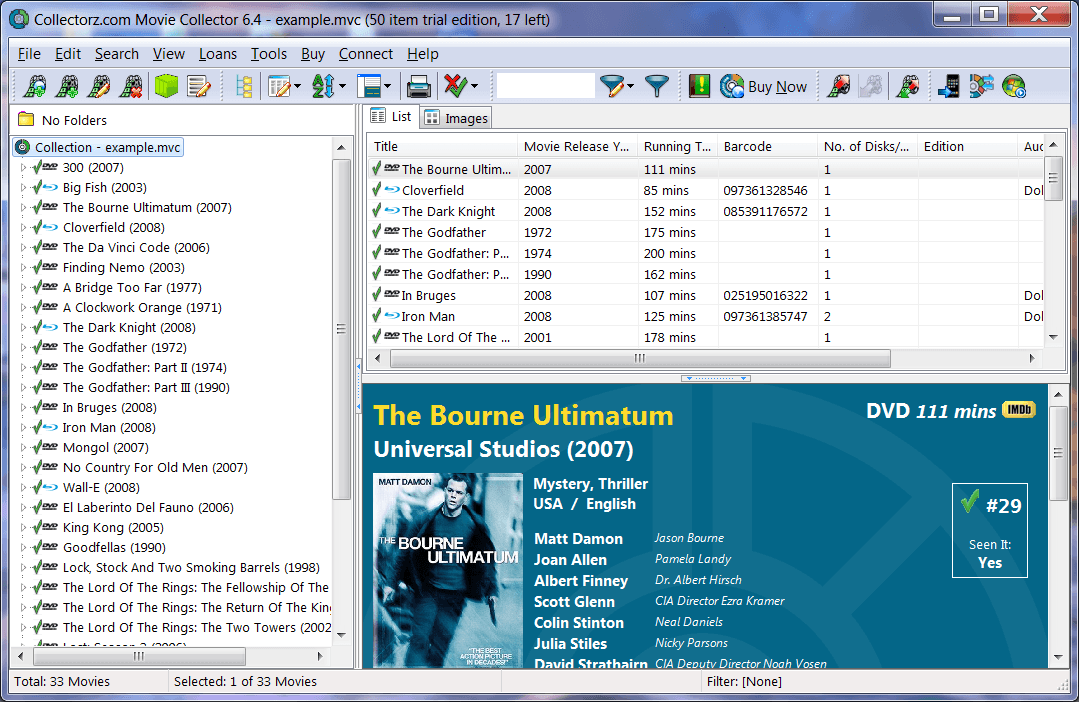
Task: Toggle the Seen It checkmark beside #29
Action: point(968,503)
